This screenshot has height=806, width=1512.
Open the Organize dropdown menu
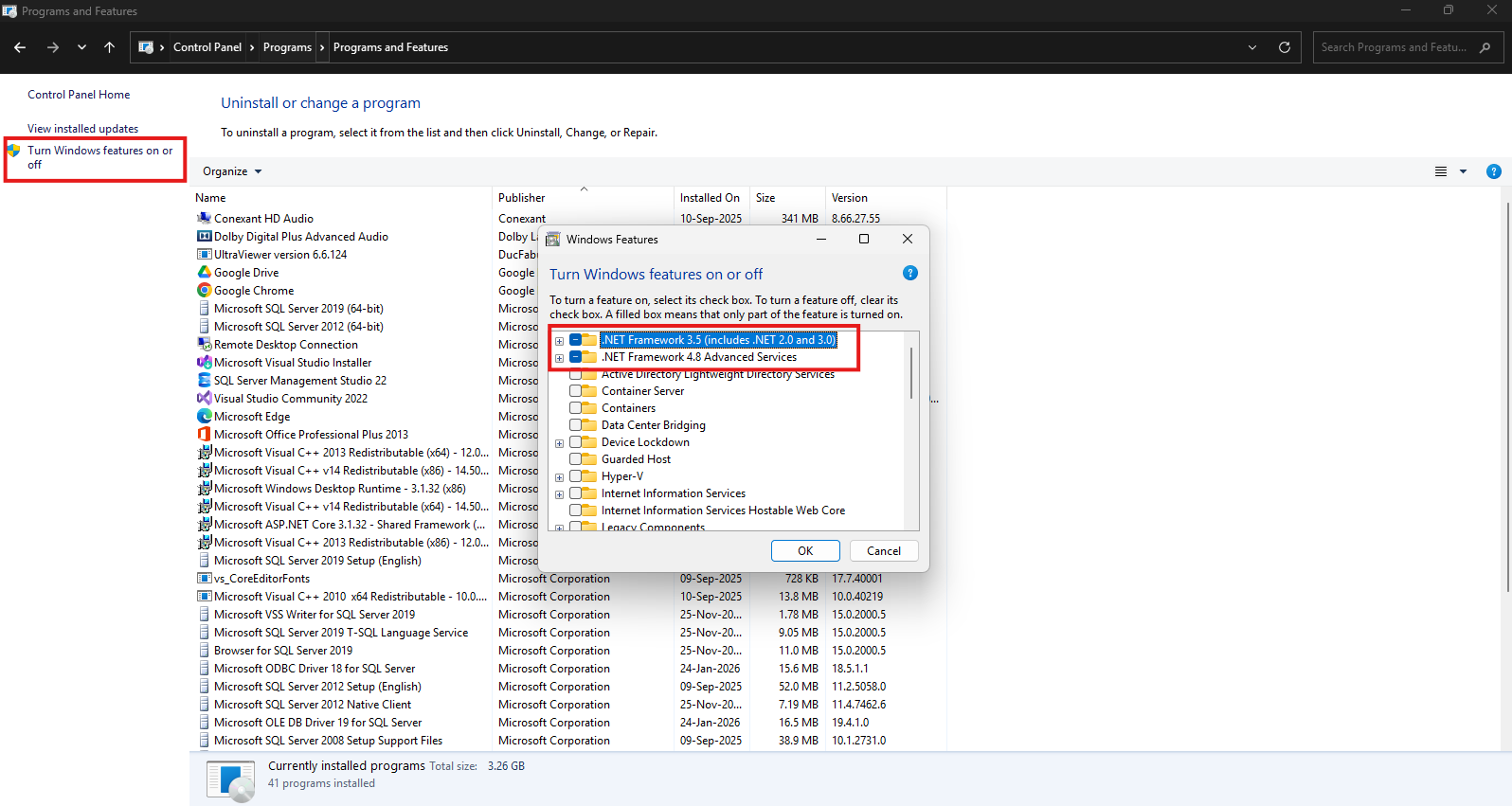(232, 171)
